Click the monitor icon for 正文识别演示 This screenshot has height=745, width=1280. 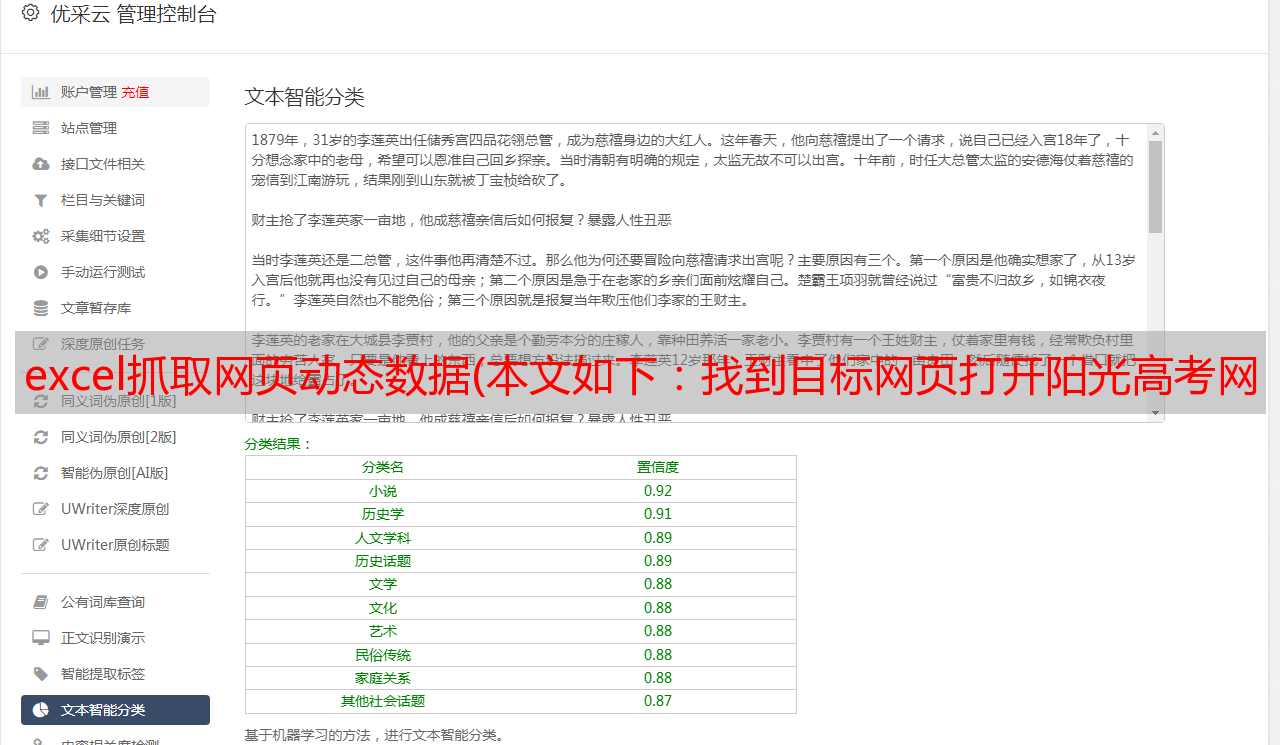[41, 638]
